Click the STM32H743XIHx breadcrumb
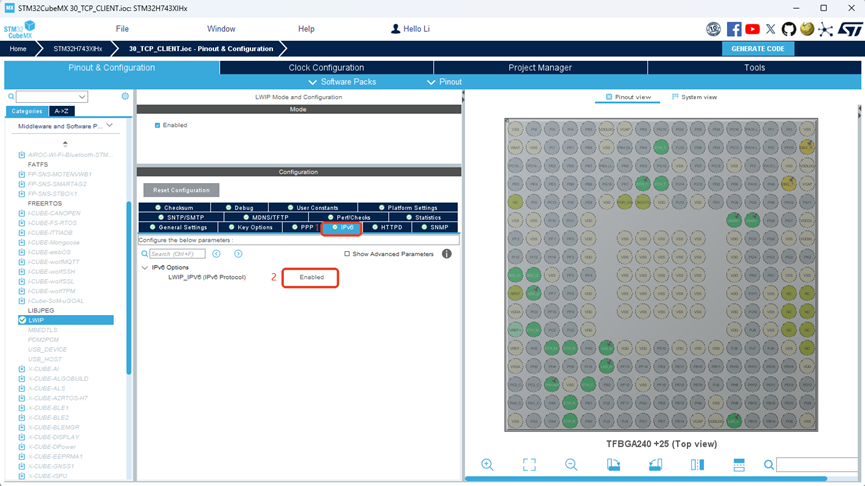The image size is (865, 486). click(x=77, y=49)
